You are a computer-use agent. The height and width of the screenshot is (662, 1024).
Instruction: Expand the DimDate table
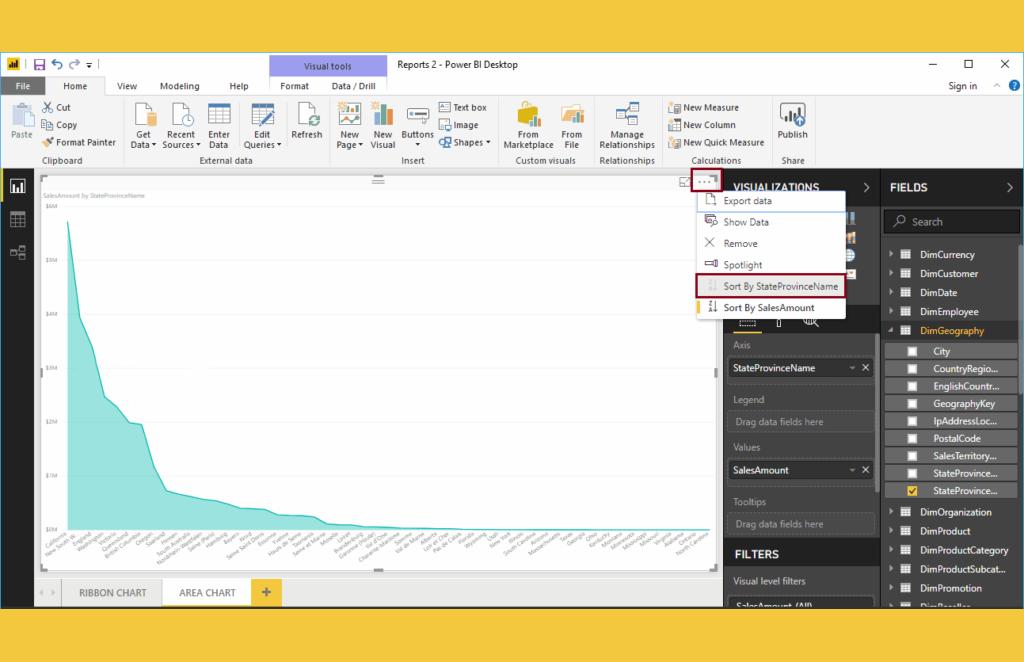pos(891,292)
